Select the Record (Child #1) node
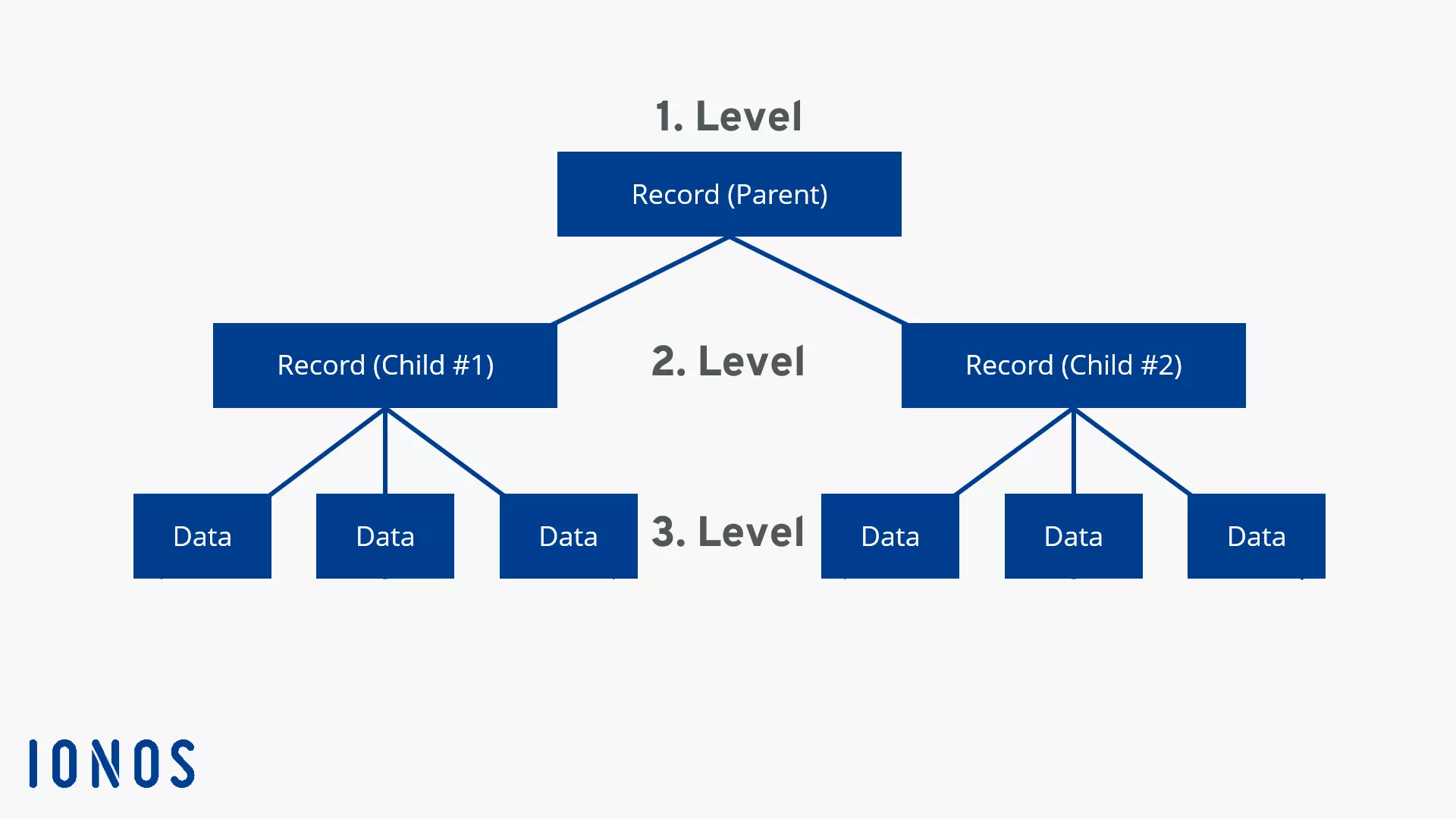1456x819 pixels. pyautogui.click(x=384, y=365)
